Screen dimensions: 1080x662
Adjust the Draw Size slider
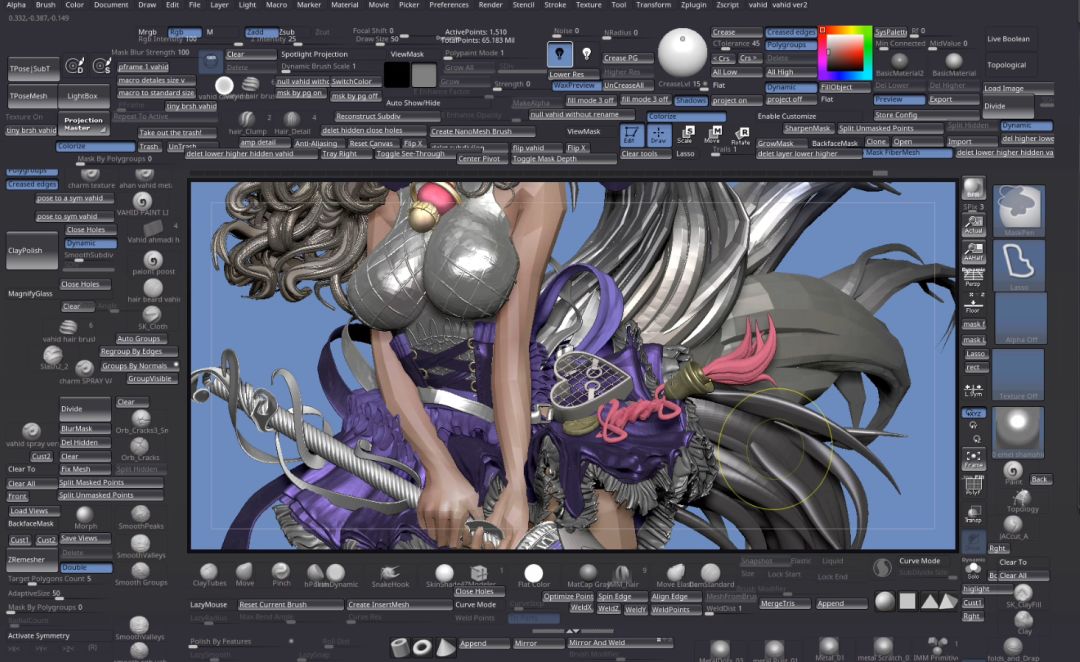coord(395,39)
